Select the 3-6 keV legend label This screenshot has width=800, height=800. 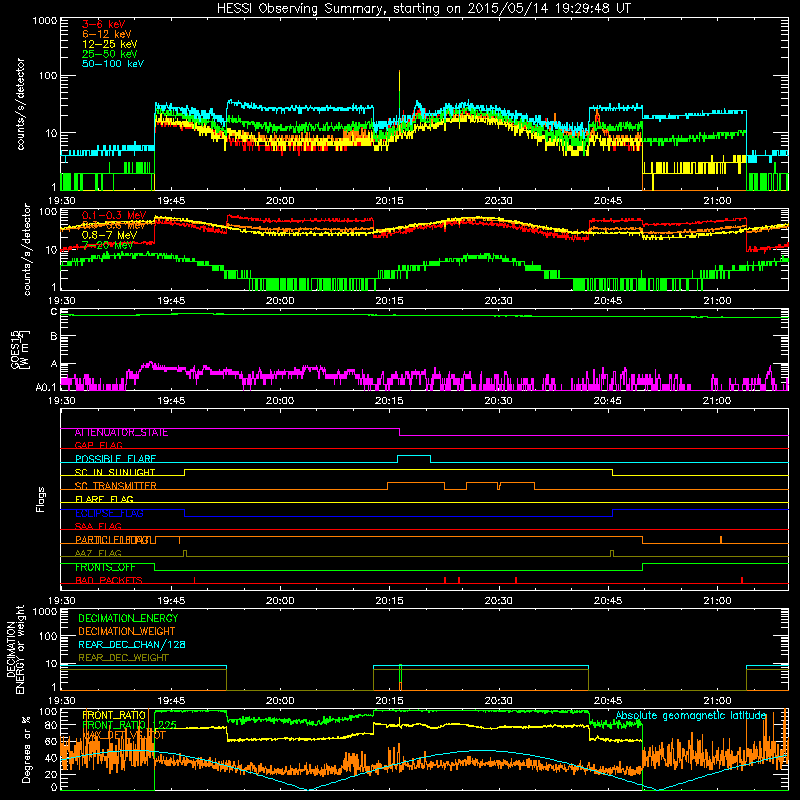click(104, 24)
